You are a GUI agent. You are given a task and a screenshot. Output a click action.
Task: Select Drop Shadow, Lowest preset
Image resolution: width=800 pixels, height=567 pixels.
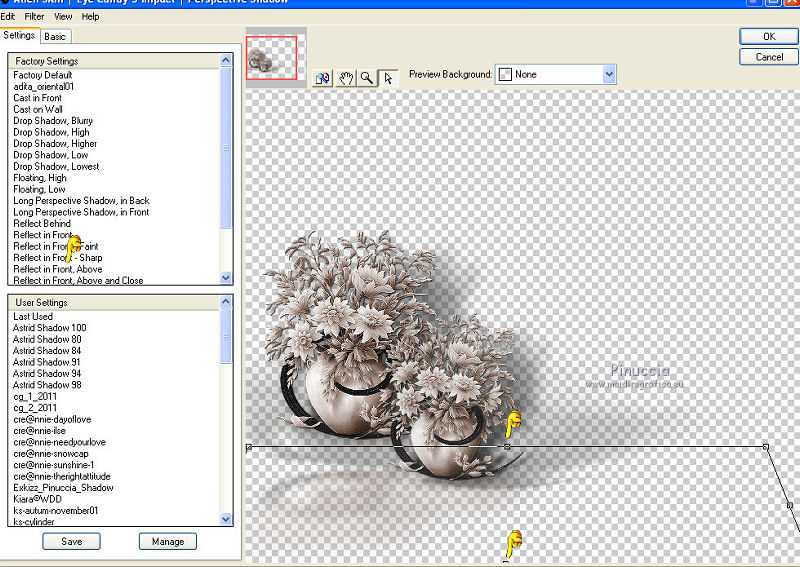pyautogui.click(x=57, y=166)
